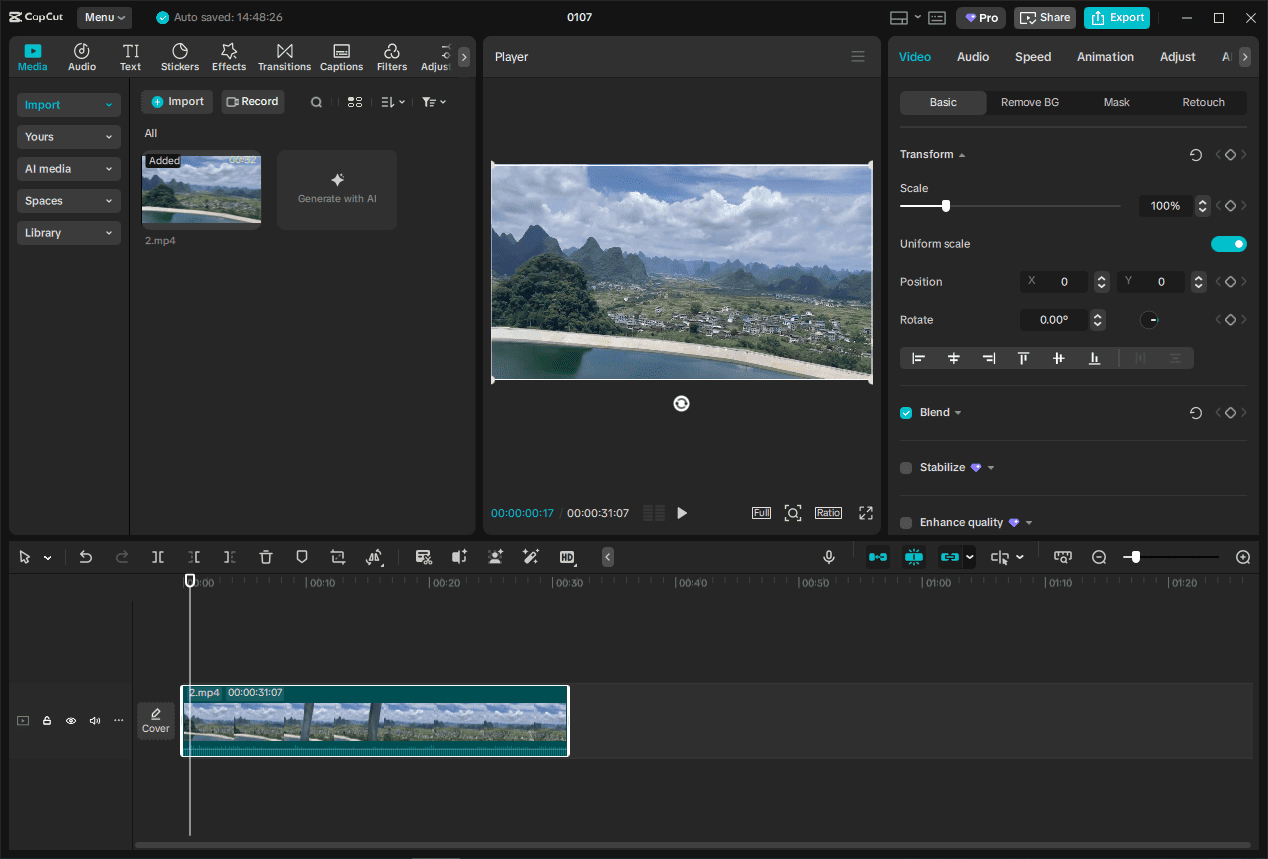Viewport: 1268px width, 859px height.
Task: Start a voiceover with the microphone icon
Action: point(828,557)
